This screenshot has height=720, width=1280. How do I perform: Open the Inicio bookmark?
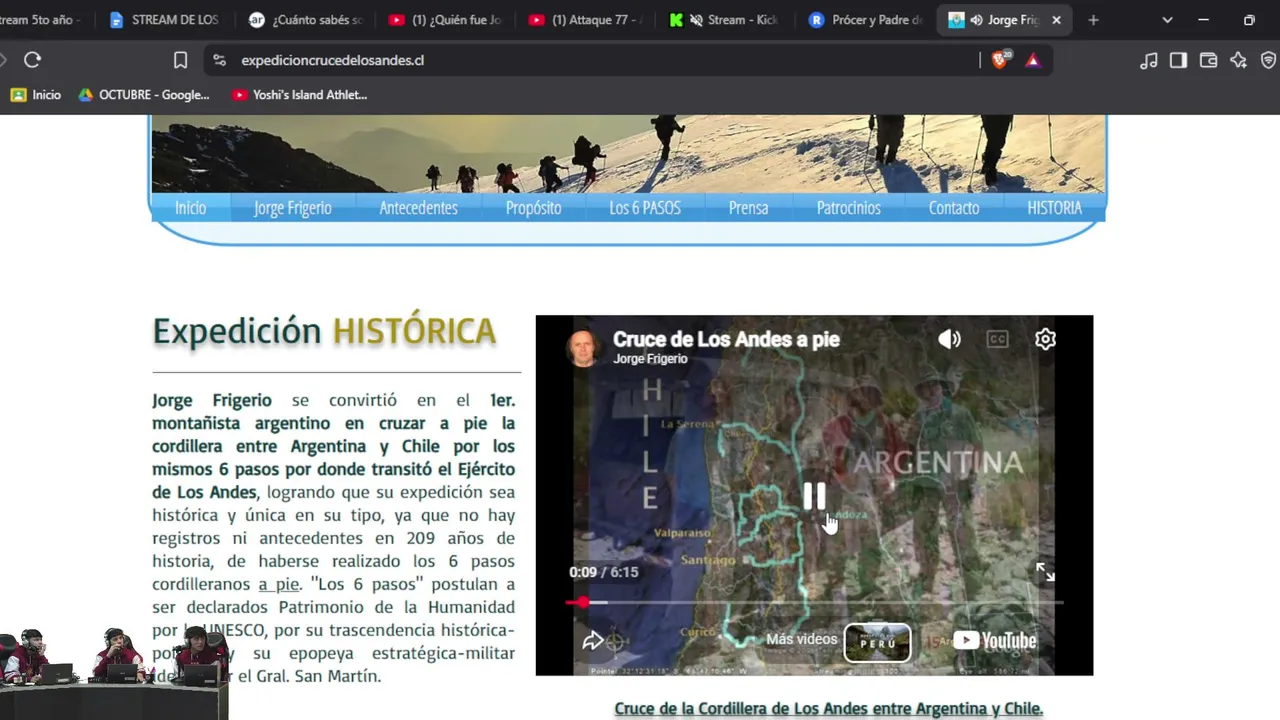coord(36,95)
